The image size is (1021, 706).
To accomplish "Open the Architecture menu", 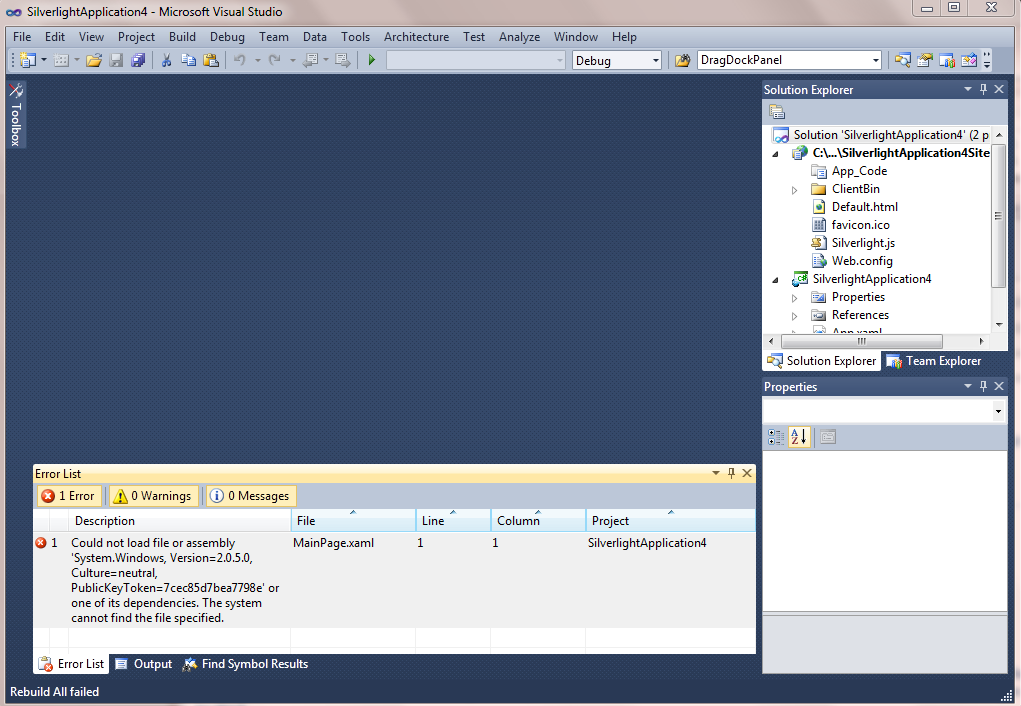I will pos(416,37).
